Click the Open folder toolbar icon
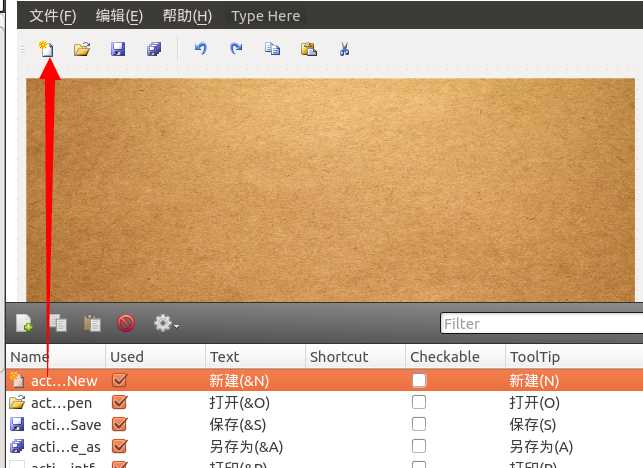643x468 pixels. click(82, 49)
